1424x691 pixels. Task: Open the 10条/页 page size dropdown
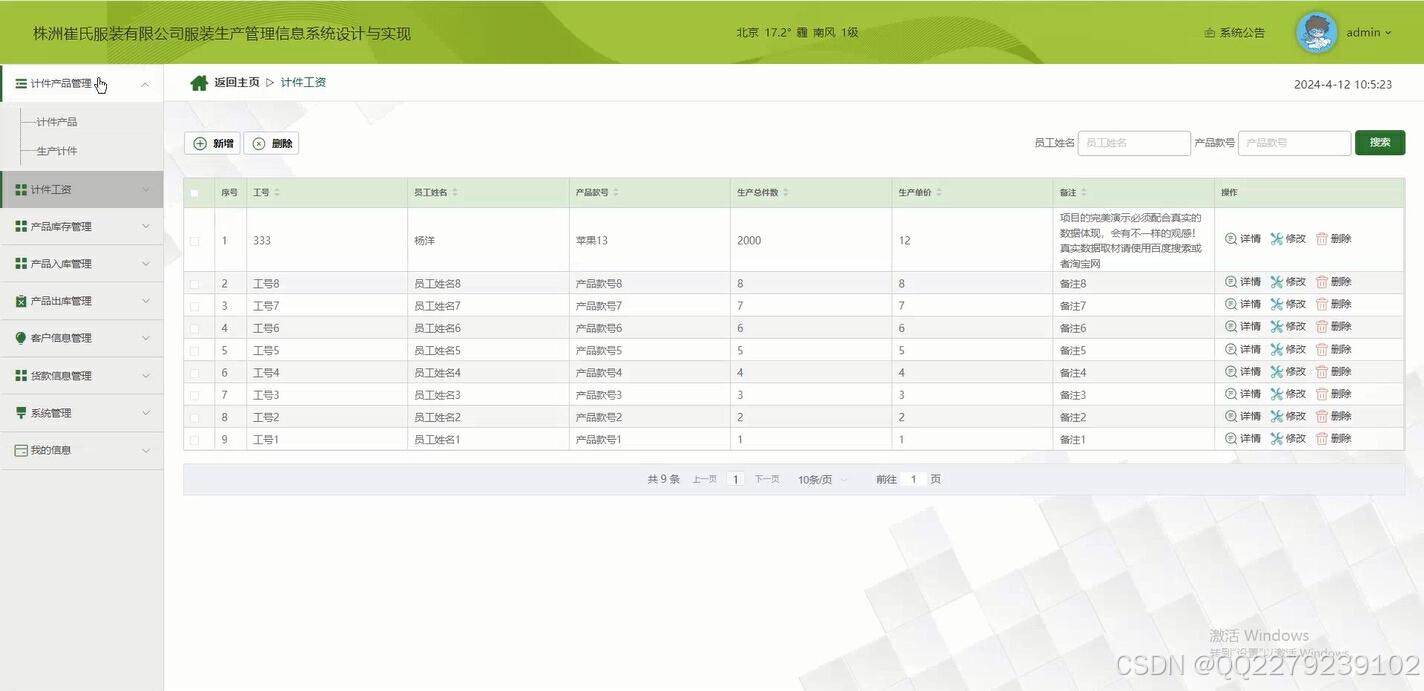[x=818, y=479]
